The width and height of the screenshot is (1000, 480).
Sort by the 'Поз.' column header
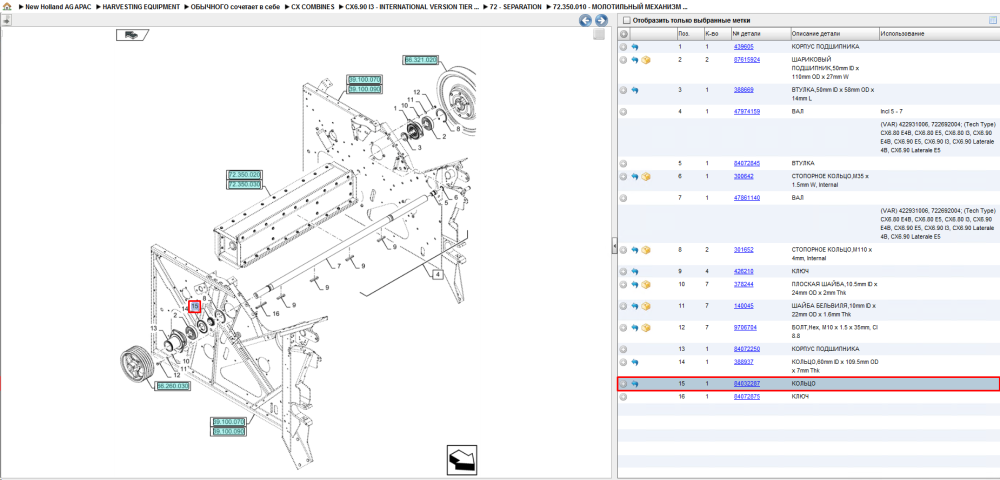[x=689, y=34]
